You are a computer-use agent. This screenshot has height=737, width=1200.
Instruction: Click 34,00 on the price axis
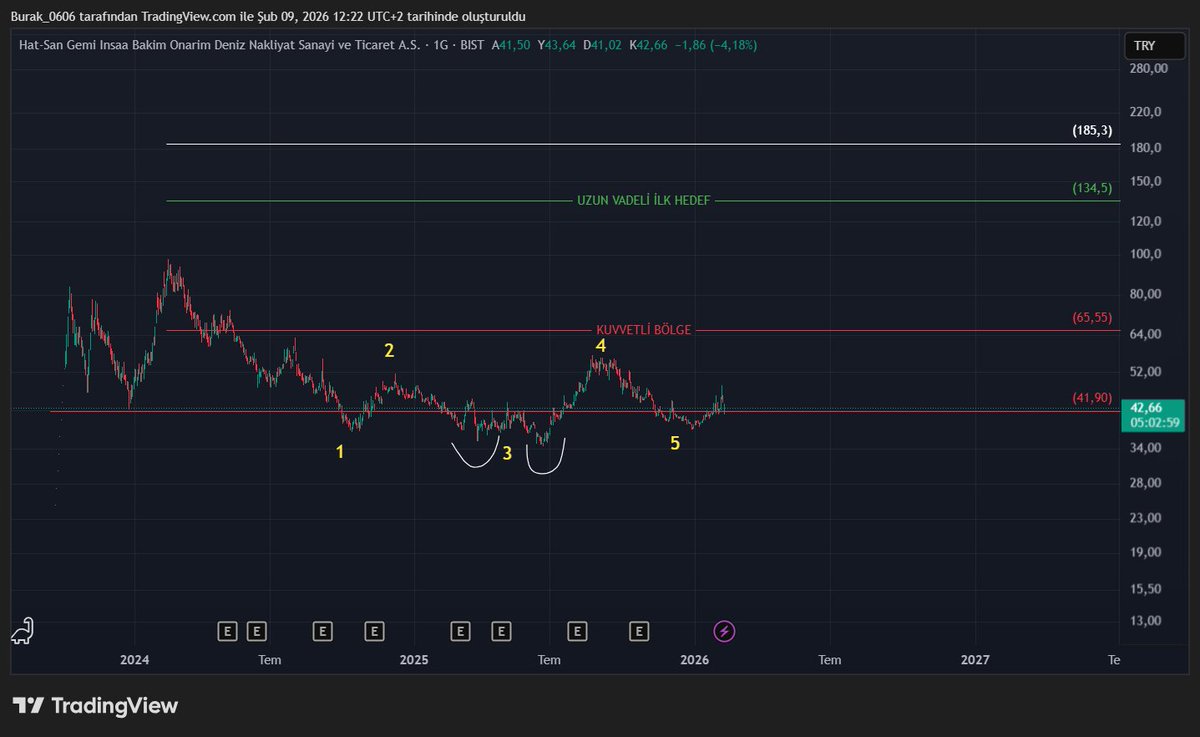pyautogui.click(x=1146, y=448)
